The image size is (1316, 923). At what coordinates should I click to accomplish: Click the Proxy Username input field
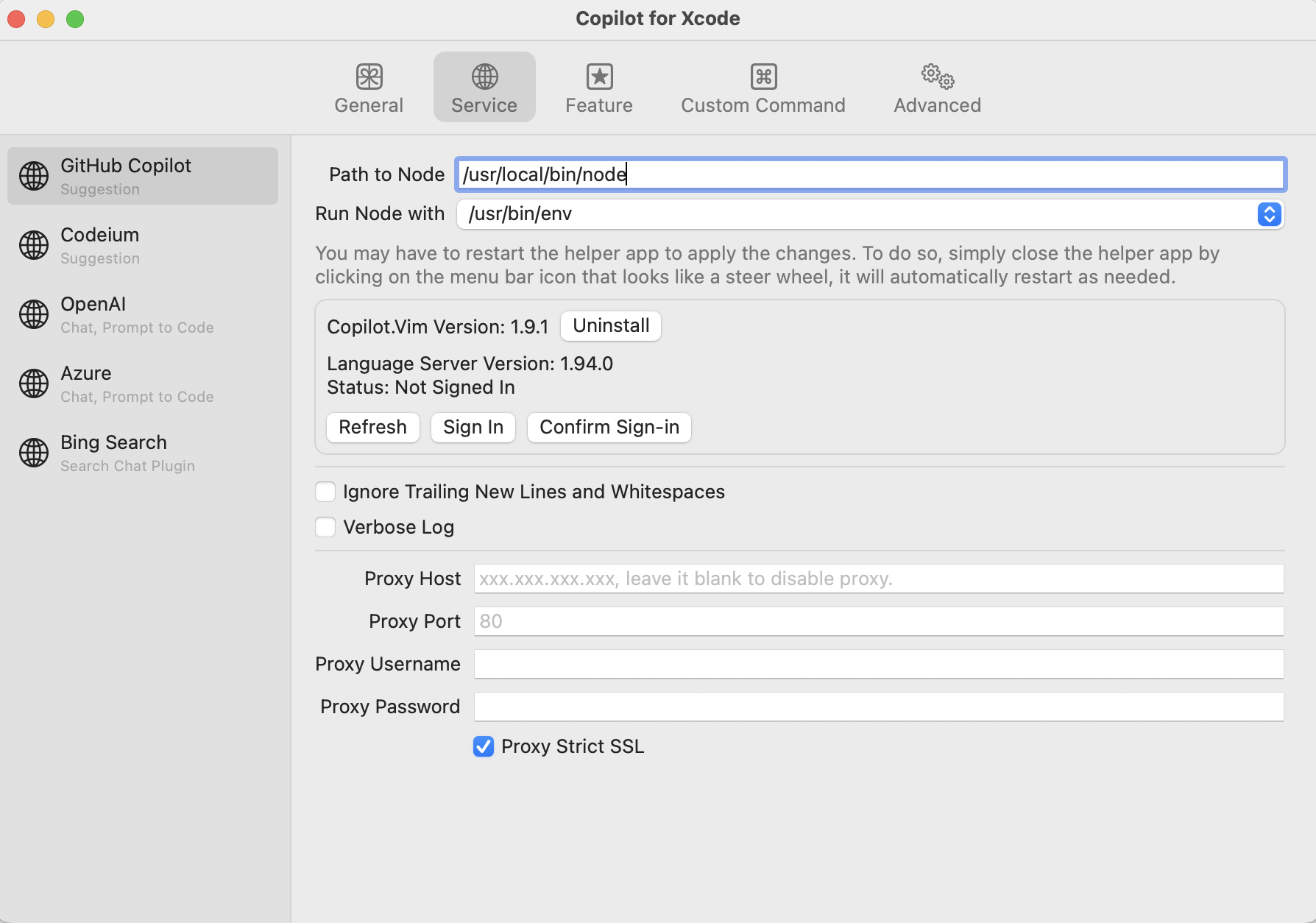(x=879, y=664)
